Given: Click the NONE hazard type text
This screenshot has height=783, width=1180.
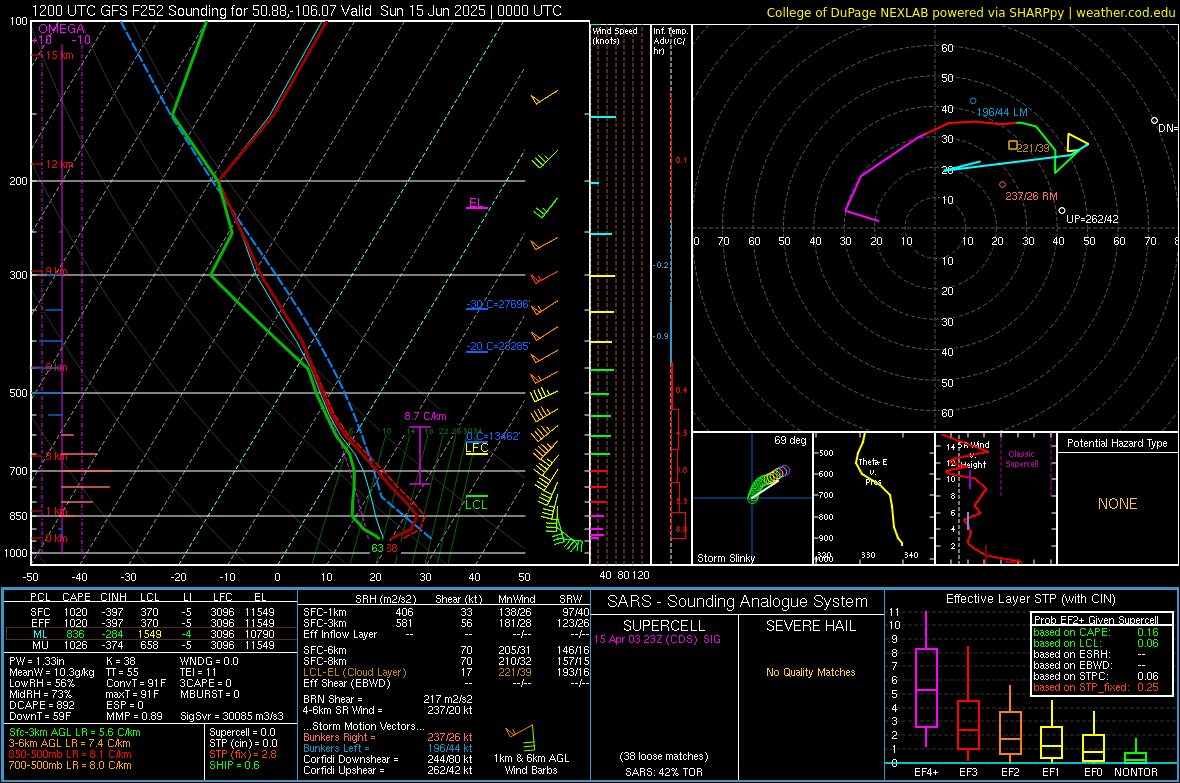Looking at the screenshot, I should (x=1117, y=504).
